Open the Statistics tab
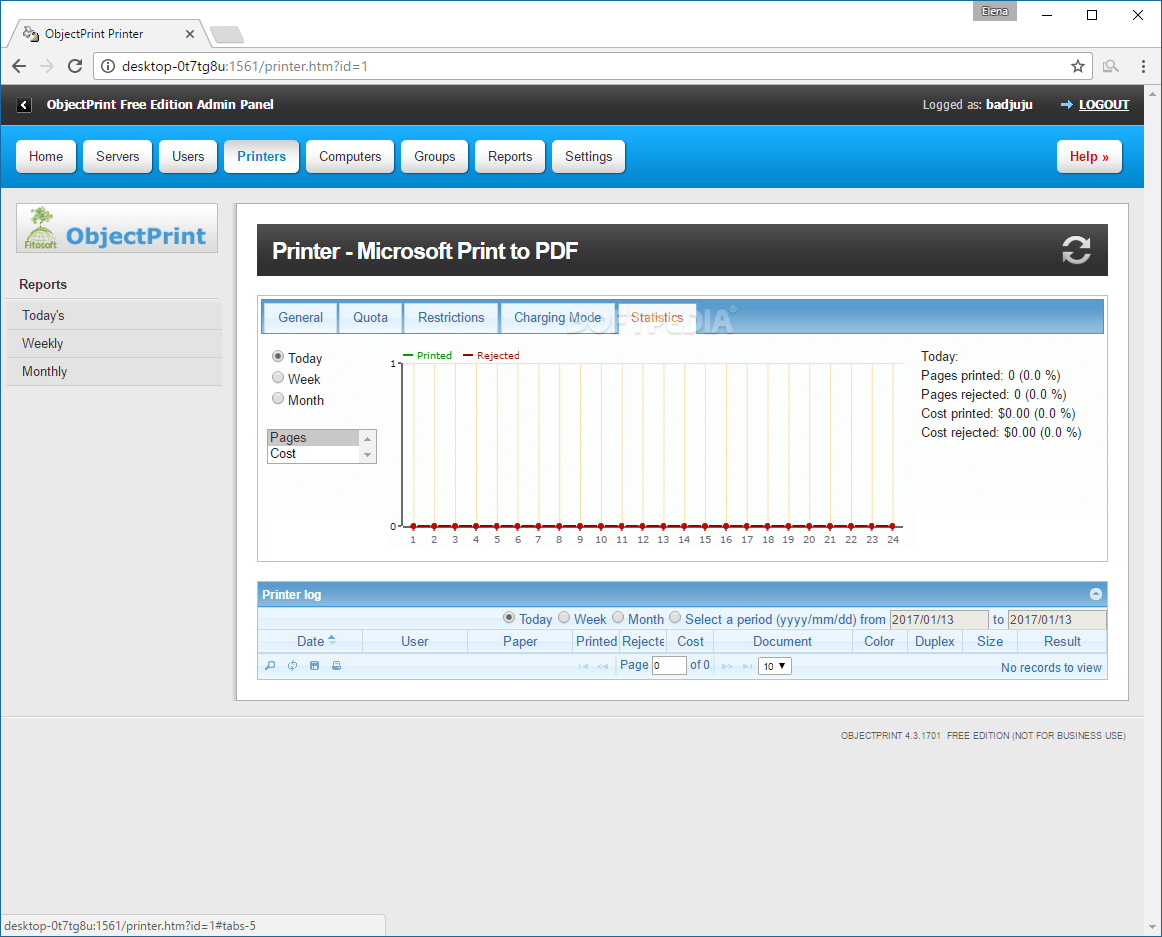This screenshot has height=937, width=1162. tap(657, 318)
